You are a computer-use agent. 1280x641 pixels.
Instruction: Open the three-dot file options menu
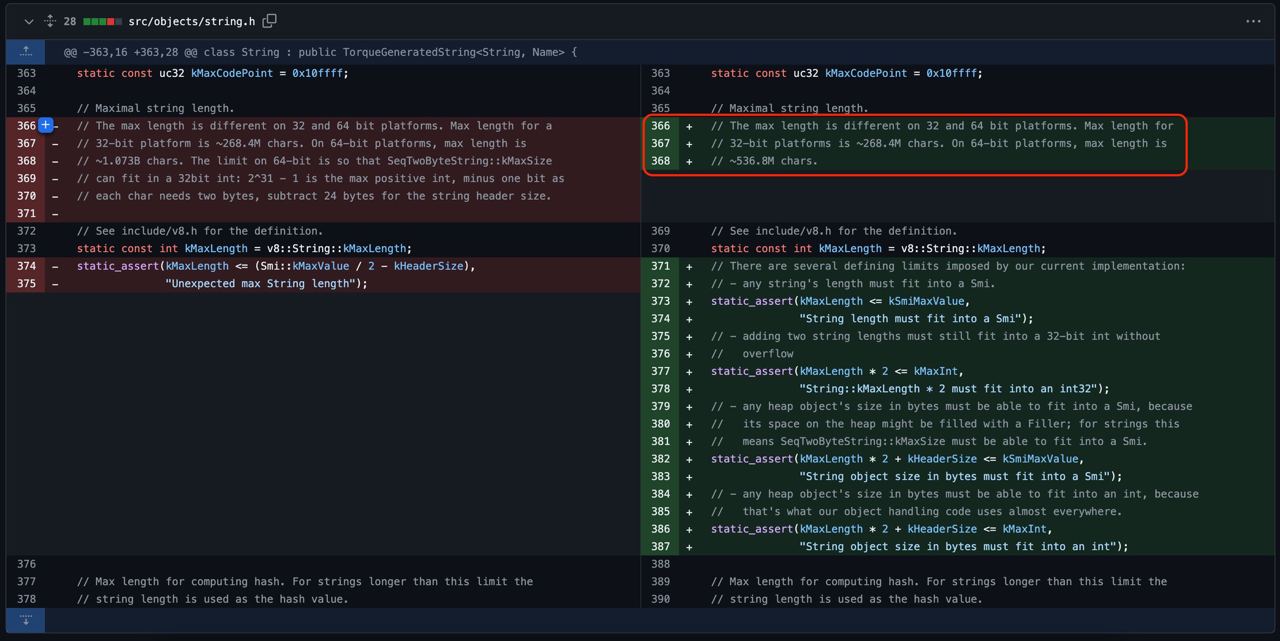(1253, 21)
